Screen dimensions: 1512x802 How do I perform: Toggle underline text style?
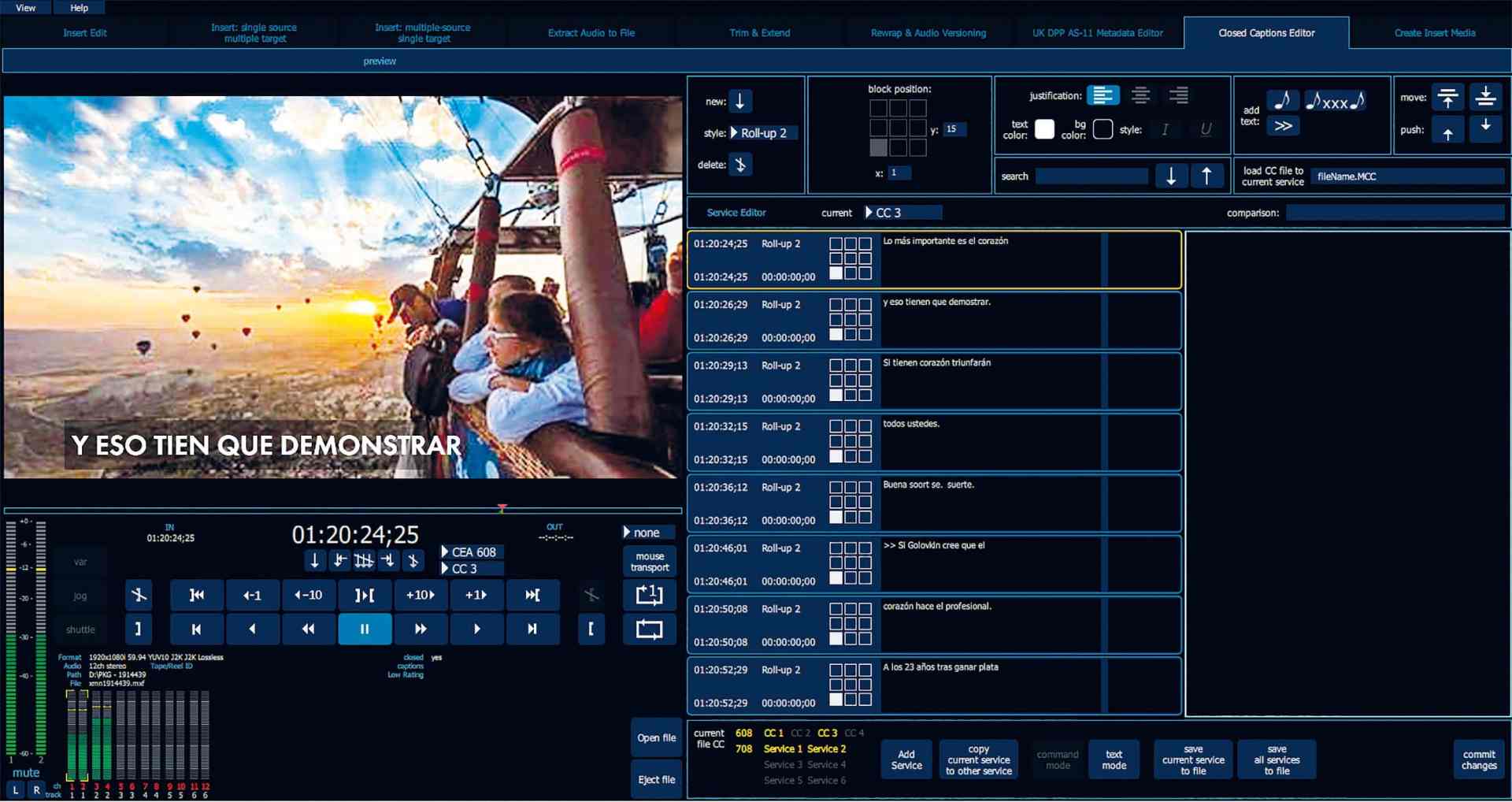(1205, 130)
